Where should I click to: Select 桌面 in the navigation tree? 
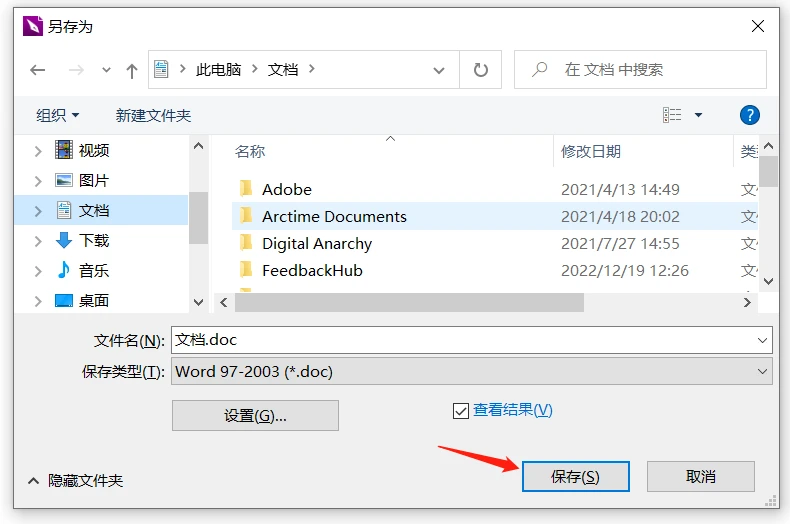pyautogui.click(x=94, y=301)
